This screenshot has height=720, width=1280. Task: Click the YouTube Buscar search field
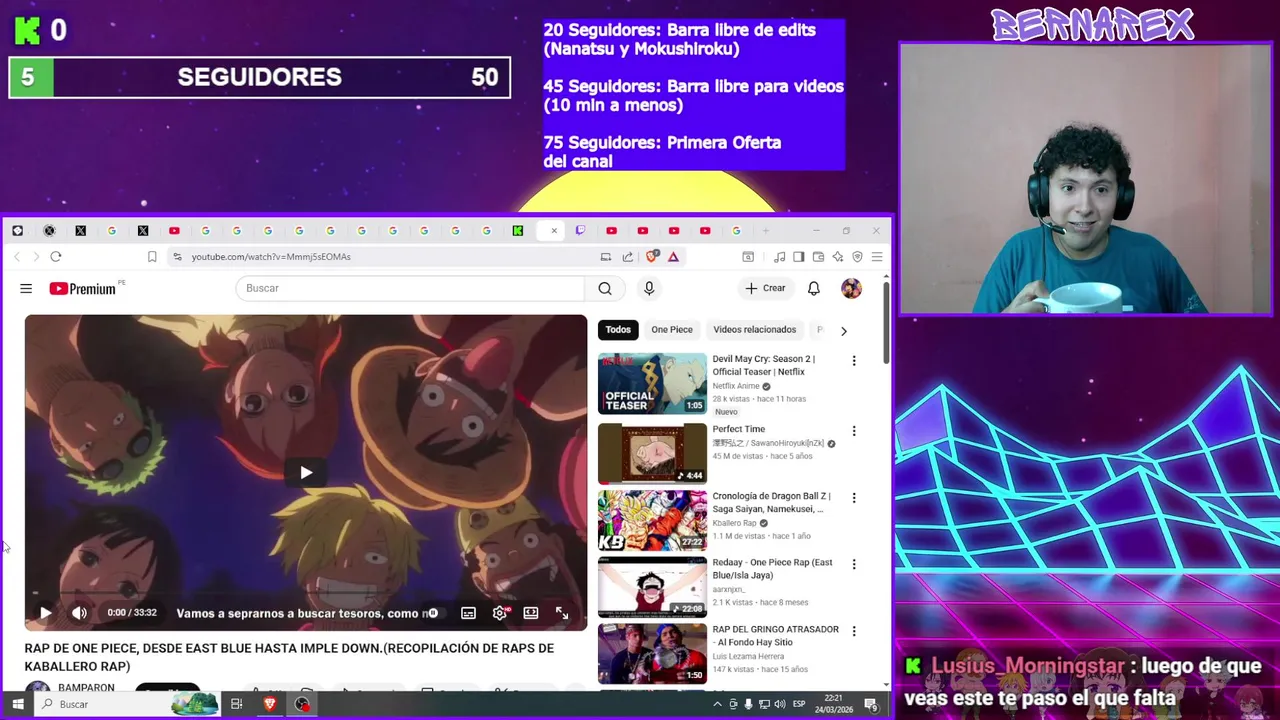pyautogui.click(x=410, y=288)
